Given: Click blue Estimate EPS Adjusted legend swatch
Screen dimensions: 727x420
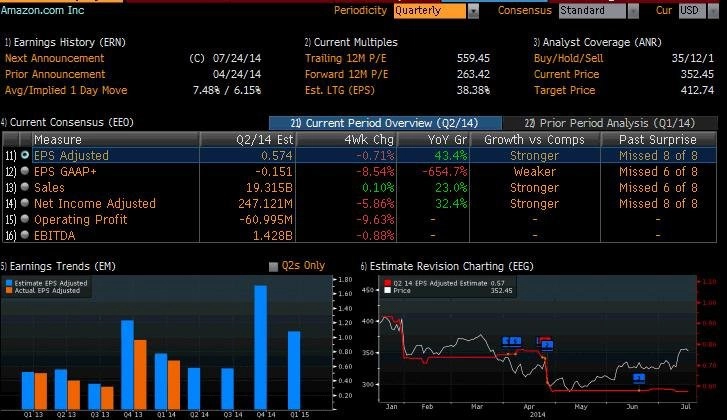Looking at the screenshot, I should tap(9, 283).
